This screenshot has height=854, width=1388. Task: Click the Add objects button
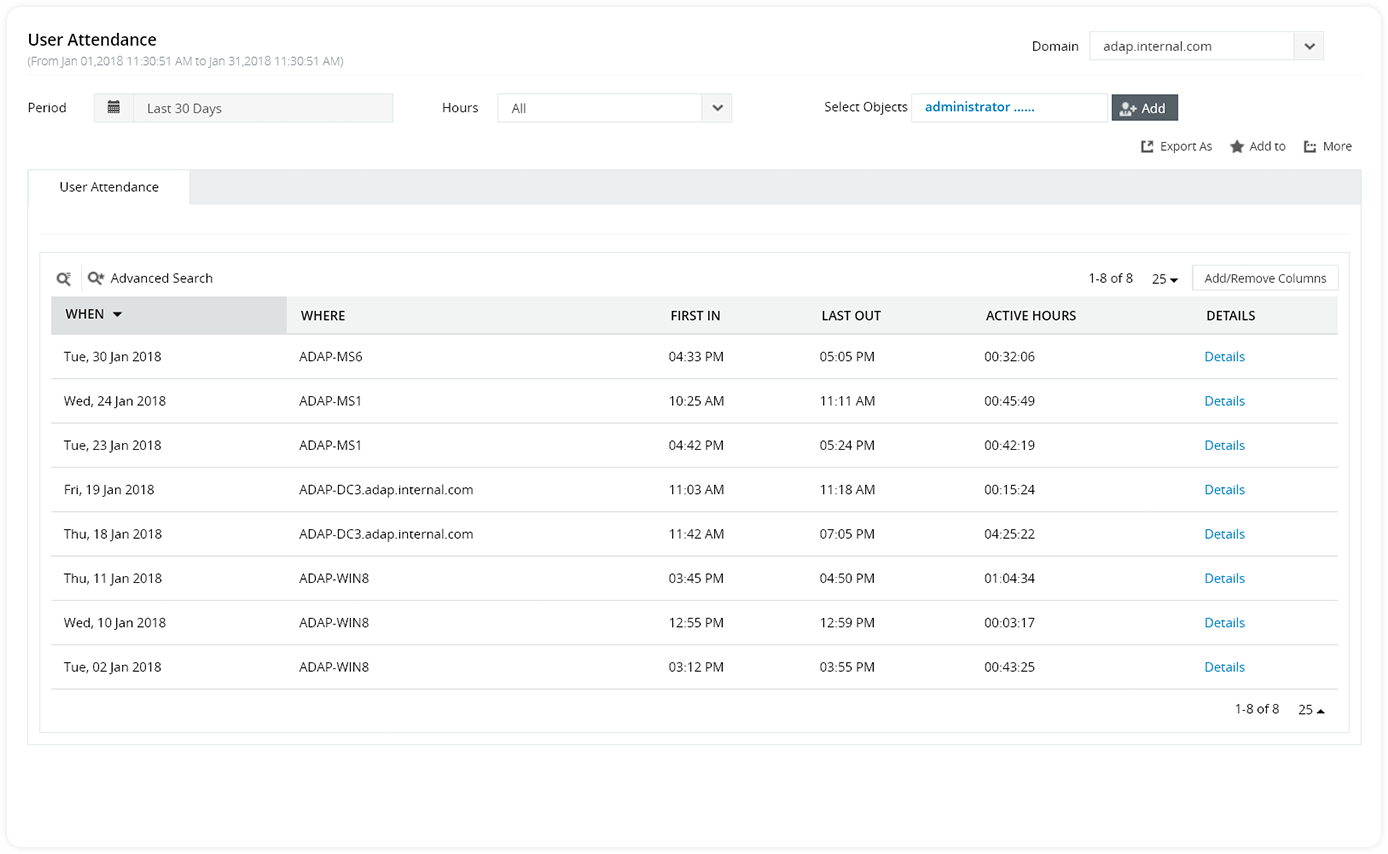1144,108
